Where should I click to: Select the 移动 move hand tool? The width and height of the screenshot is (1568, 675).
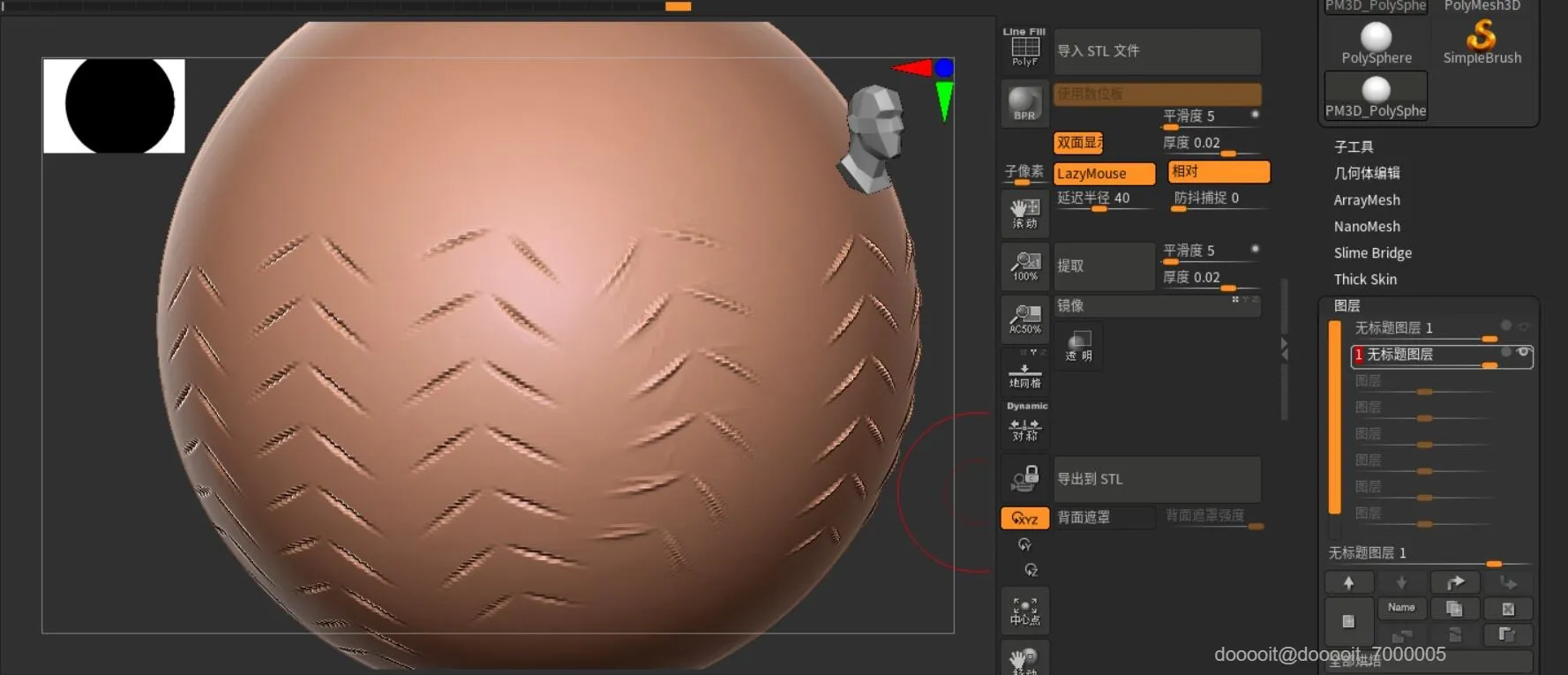click(1024, 659)
